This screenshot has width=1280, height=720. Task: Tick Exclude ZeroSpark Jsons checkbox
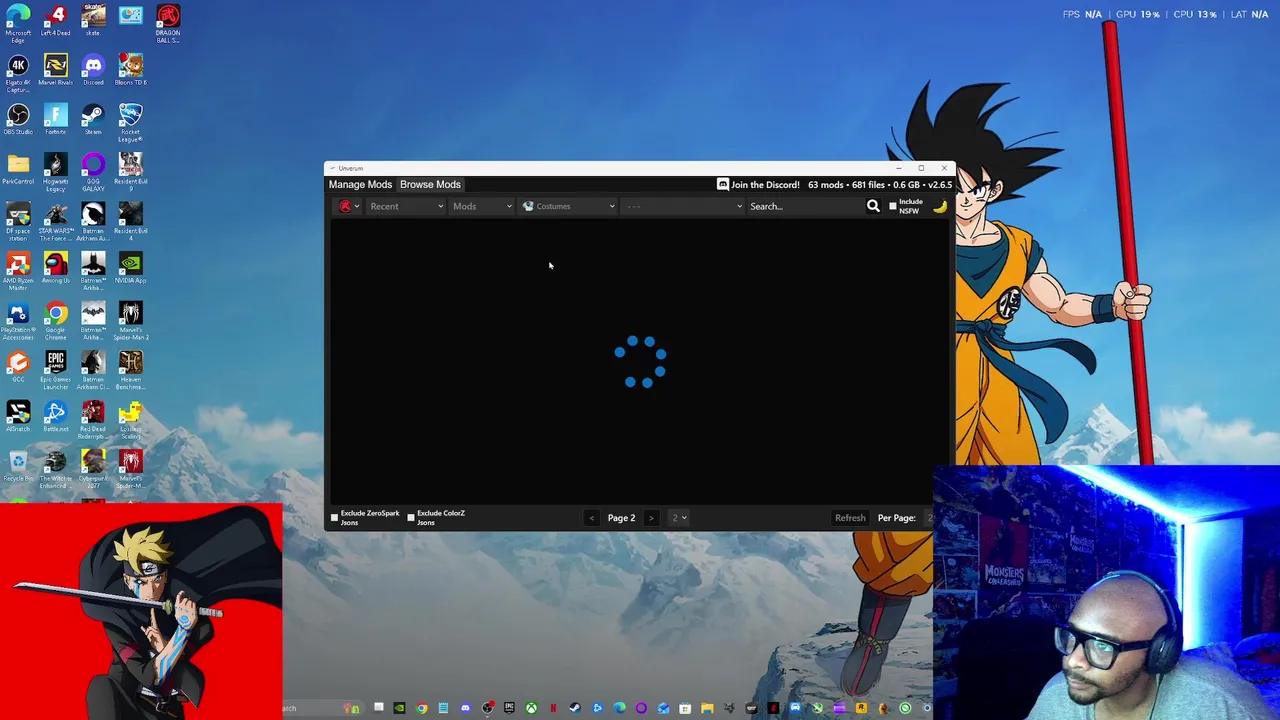point(335,517)
